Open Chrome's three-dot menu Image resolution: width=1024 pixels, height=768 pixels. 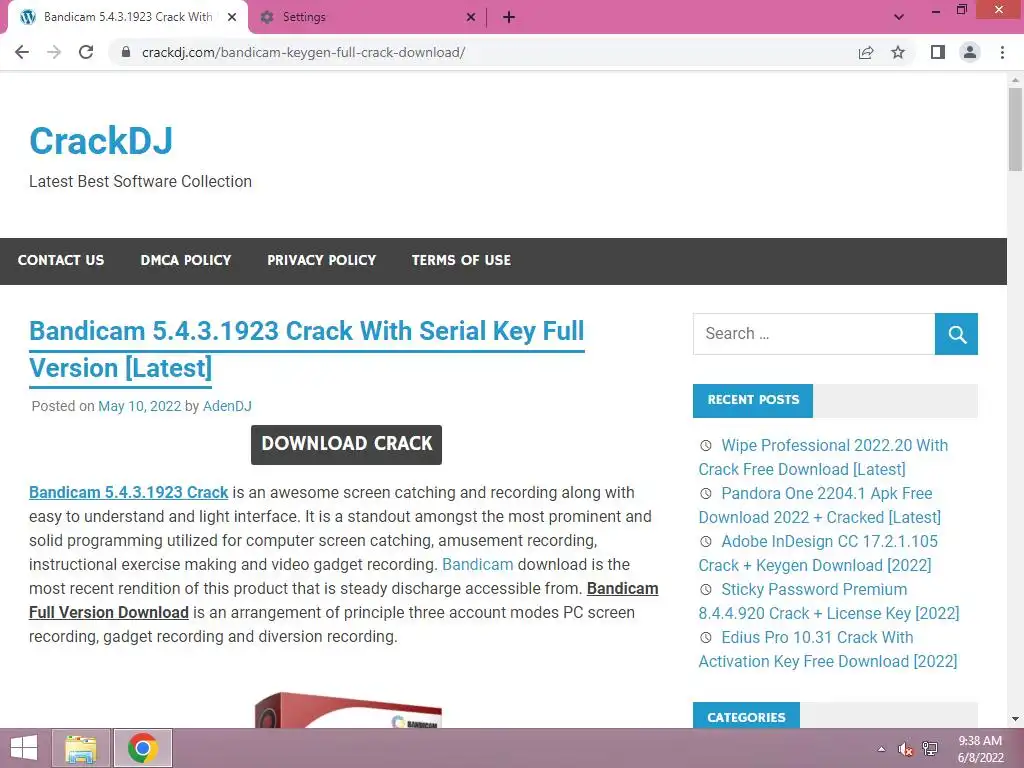tap(1002, 52)
